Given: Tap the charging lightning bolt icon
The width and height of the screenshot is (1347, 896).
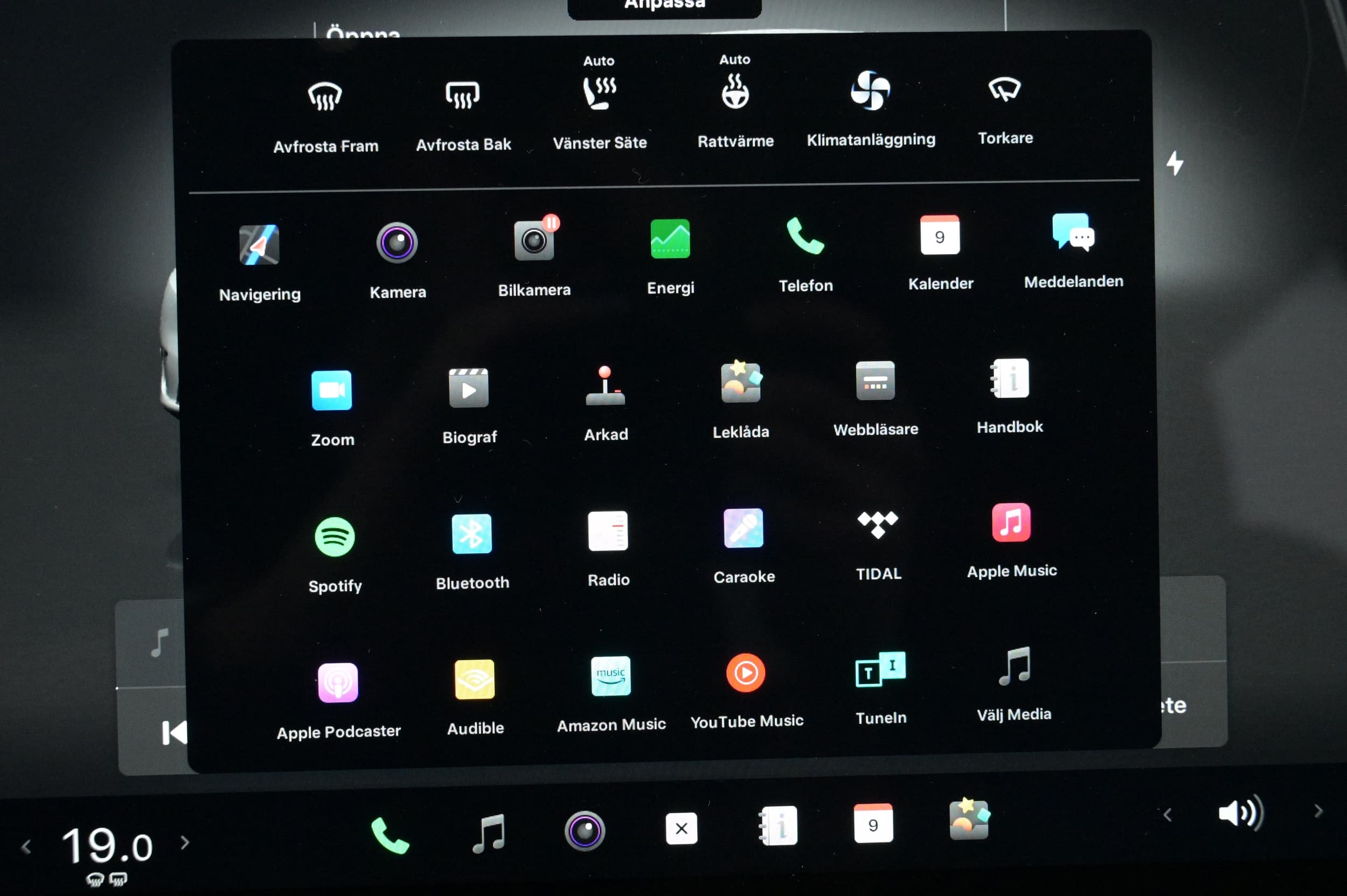Looking at the screenshot, I should click(x=1175, y=163).
